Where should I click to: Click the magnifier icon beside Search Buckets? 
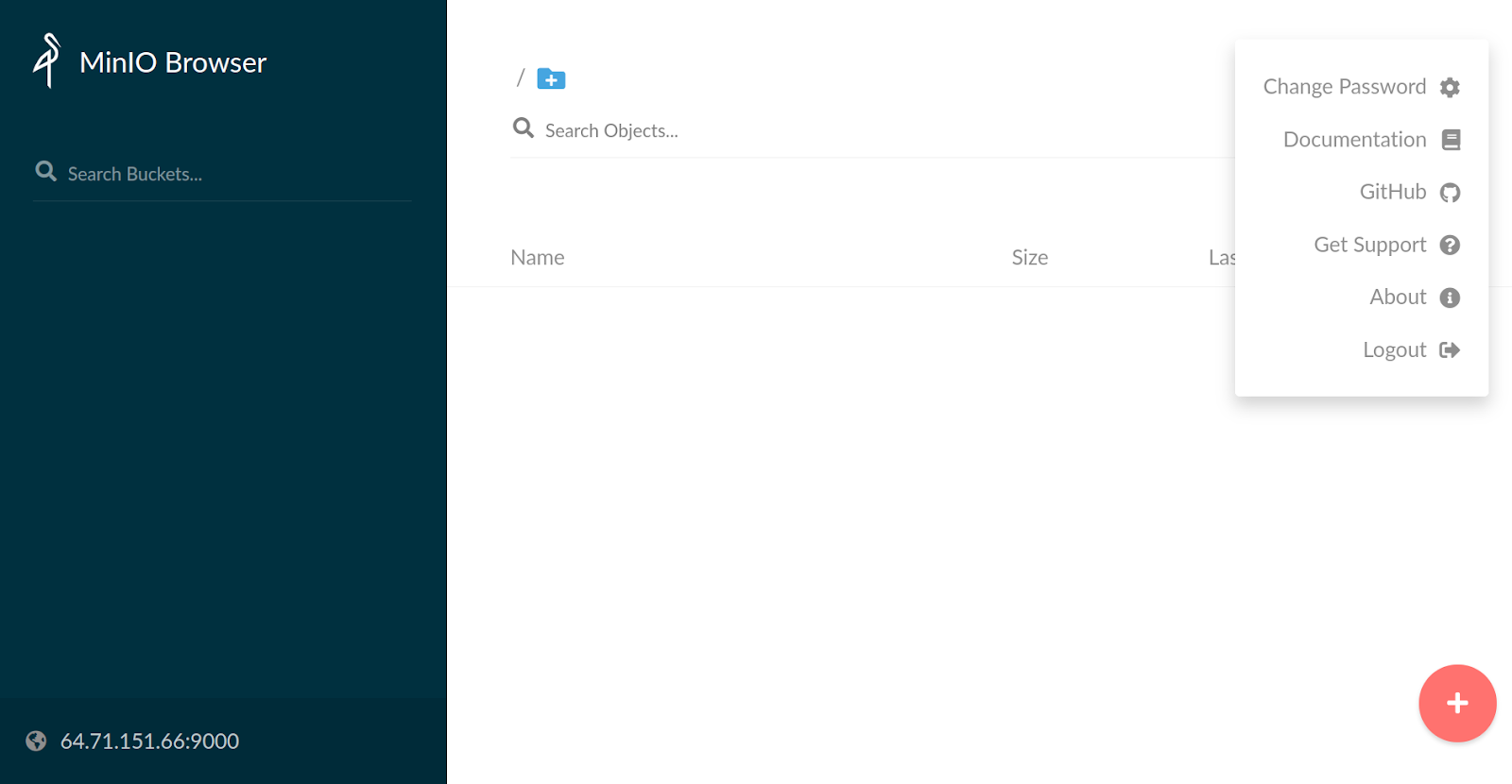tap(45, 172)
